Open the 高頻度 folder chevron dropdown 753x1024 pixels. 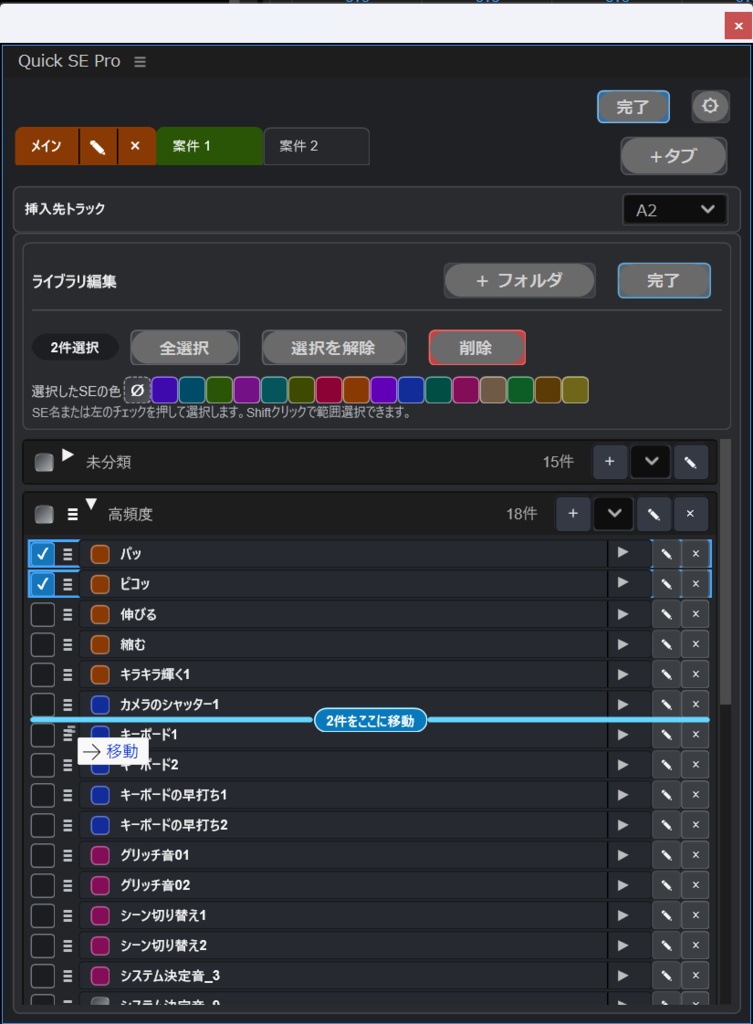tap(614, 514)
